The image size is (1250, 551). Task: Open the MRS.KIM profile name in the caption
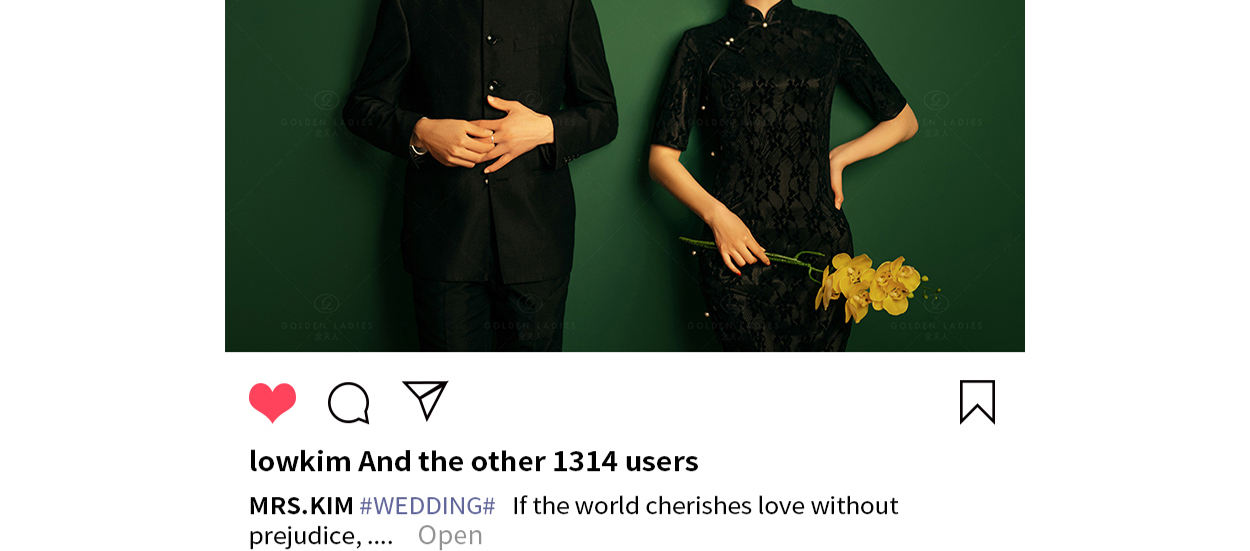[301, 505]
